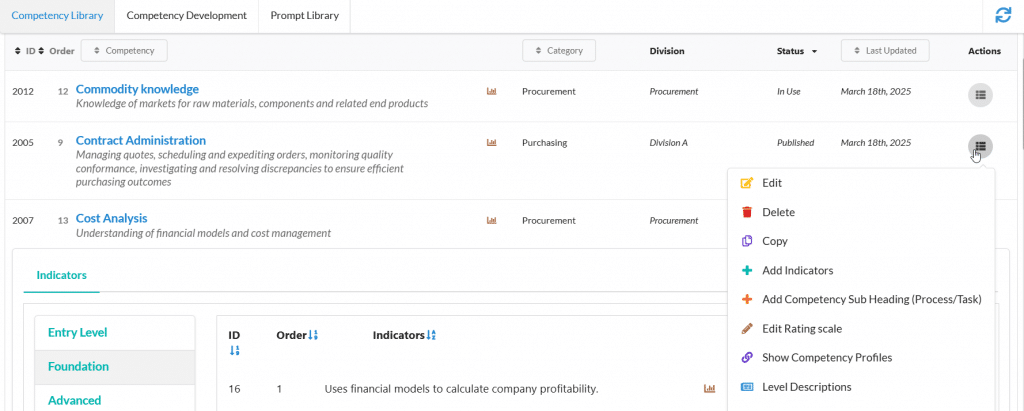
Task: Open the Last Updated sort dropdown
Action: click(885, 50)
